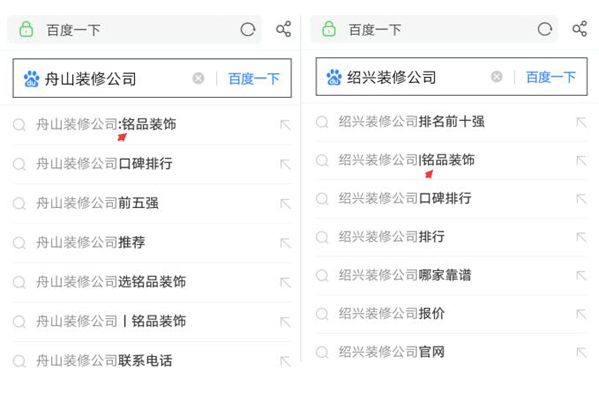Screen dimensions: 599x395
Task: Clear the 绍兴装修公司 search text
Action: coord(496,77)
